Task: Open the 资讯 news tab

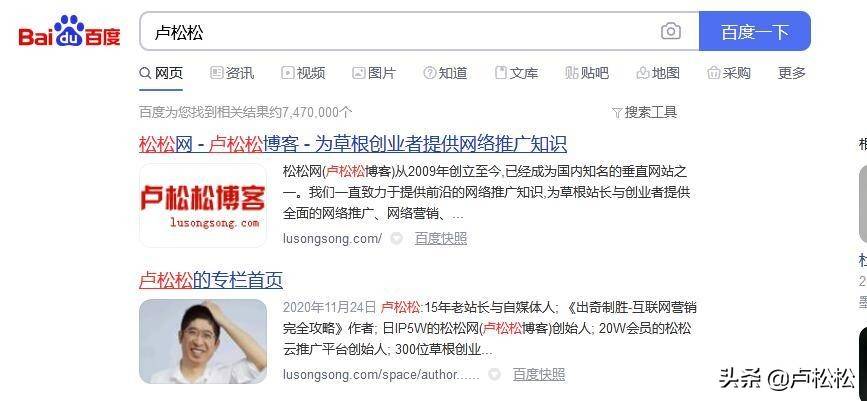Action: point(232,72)
